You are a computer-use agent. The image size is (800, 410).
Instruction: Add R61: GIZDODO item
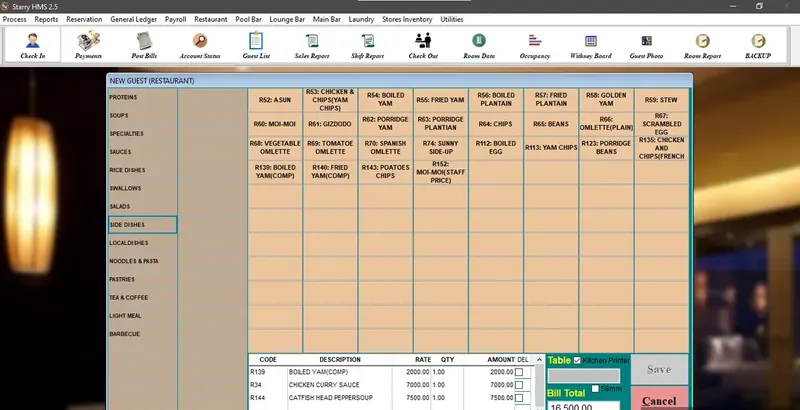coord(330,124)
